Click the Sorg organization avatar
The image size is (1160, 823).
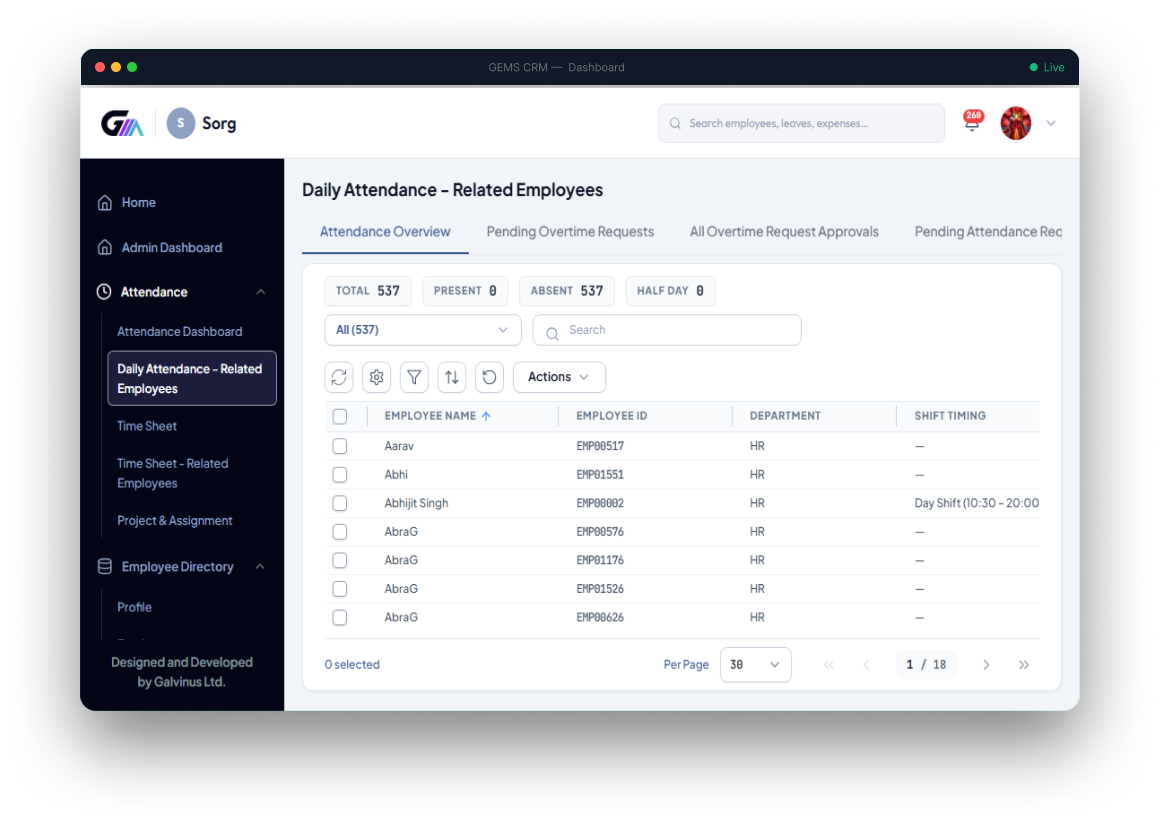click(181, 123)
